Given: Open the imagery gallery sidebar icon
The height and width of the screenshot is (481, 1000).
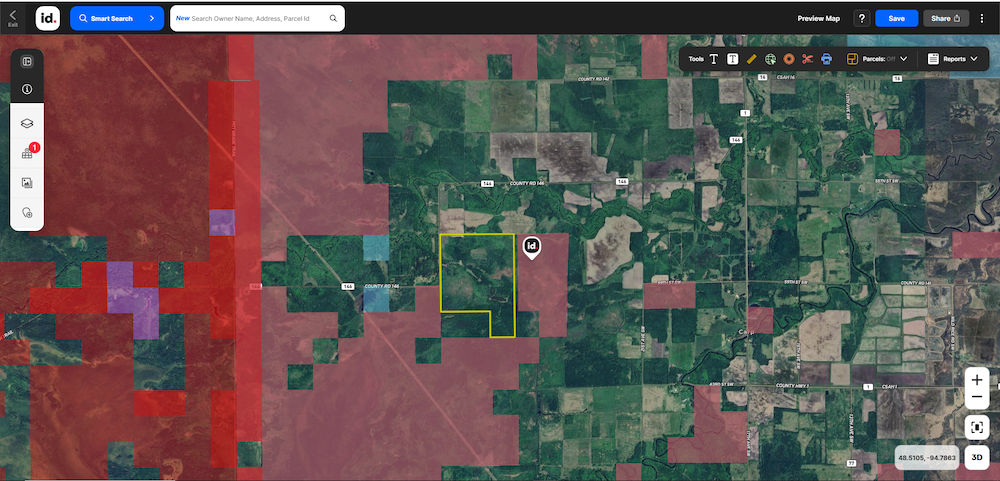Looking at the screenshot, I should pyautogui.click(x=27, y=183).
